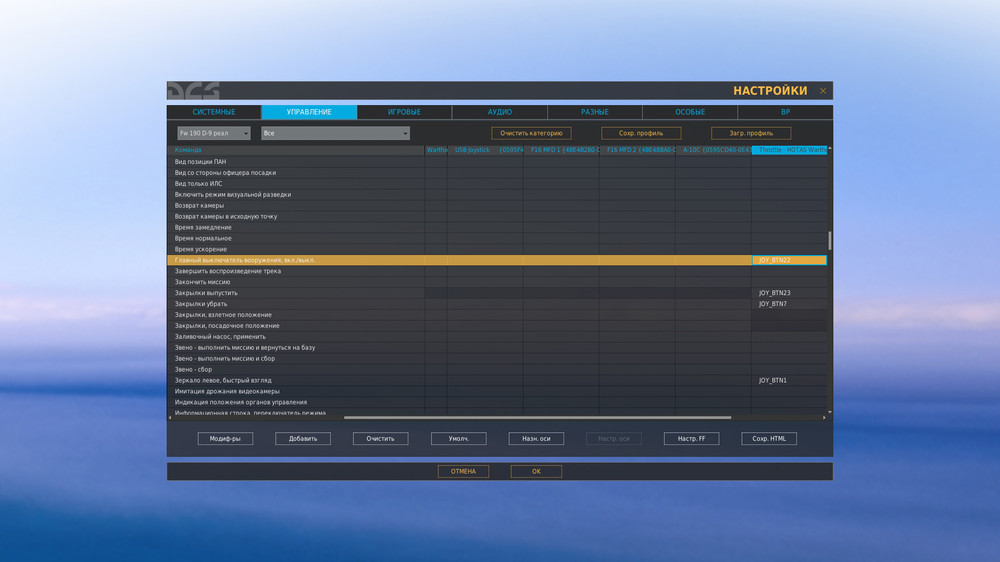Viewport: 1000px width, 562px height.
Task: Expand the Все category dropdown
Action: pos(335,133)
